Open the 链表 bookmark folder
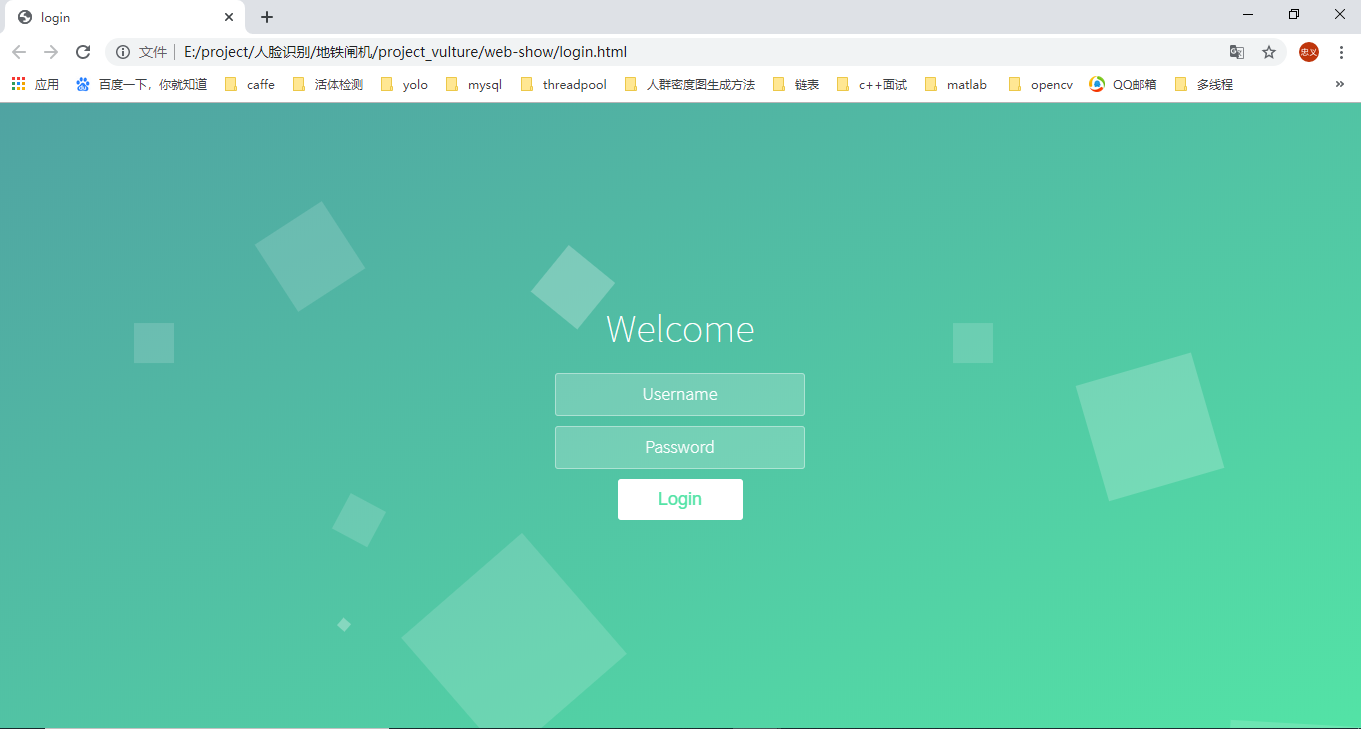 [796, 85]
